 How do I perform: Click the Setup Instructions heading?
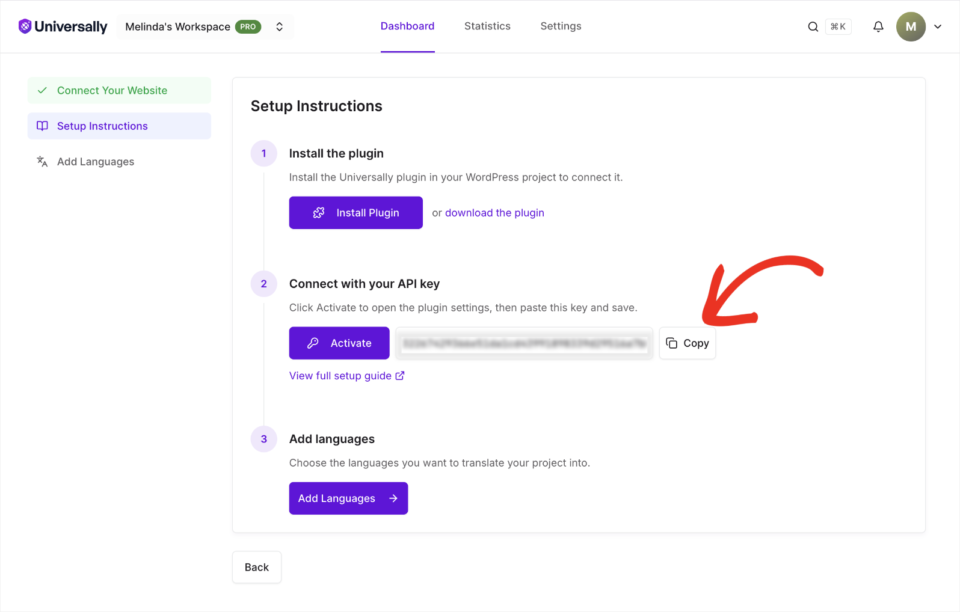(316, 106)
